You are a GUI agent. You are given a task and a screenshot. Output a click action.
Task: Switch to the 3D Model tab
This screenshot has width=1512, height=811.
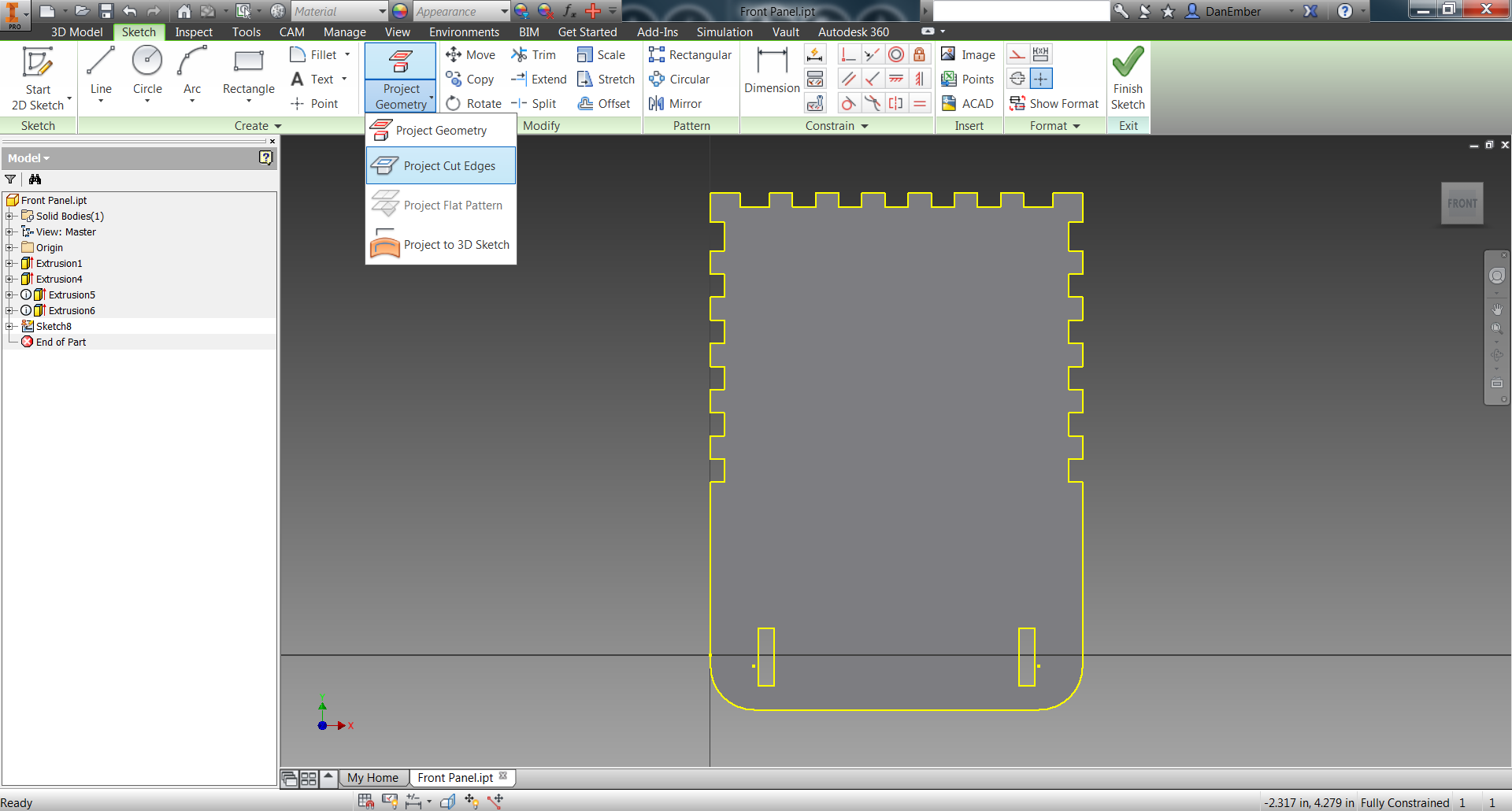pos(76,32)
